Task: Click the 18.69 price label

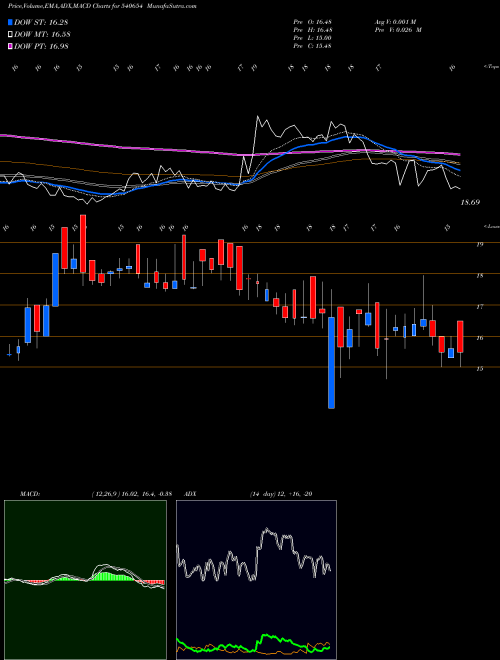Action: 470,202
